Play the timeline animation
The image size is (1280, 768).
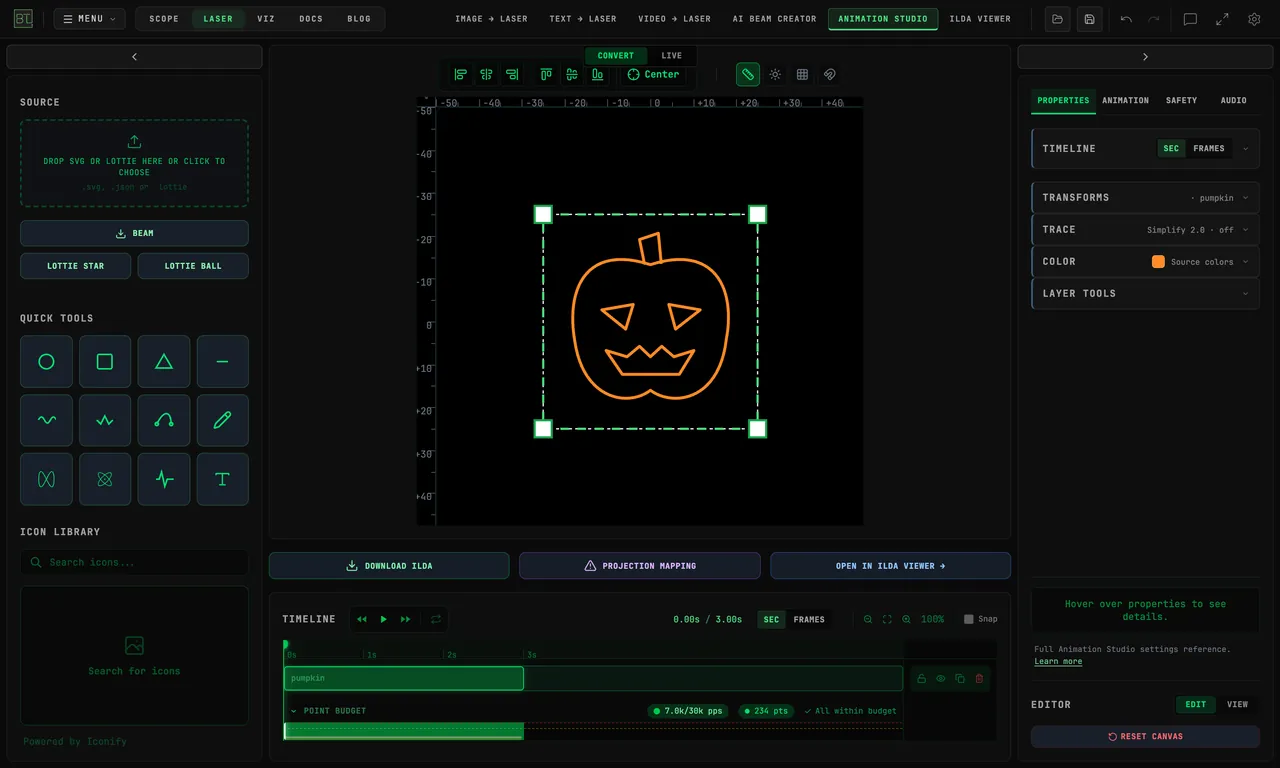(383, 619)
